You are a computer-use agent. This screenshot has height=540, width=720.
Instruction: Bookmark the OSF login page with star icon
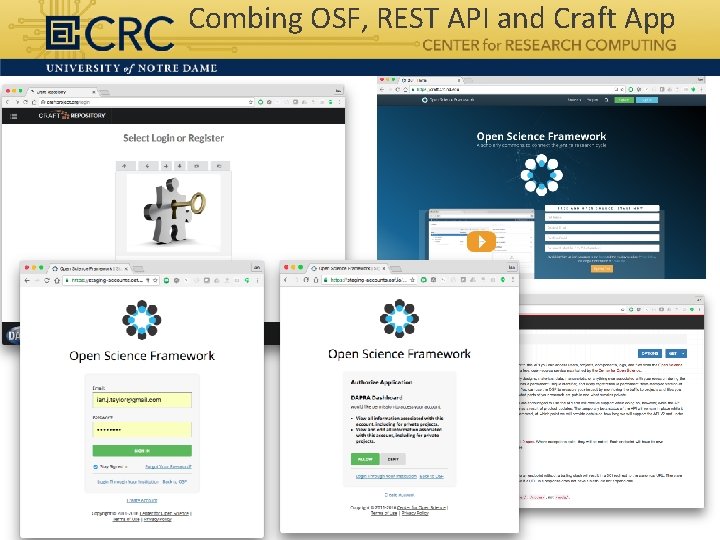click(x=155, y=280)
